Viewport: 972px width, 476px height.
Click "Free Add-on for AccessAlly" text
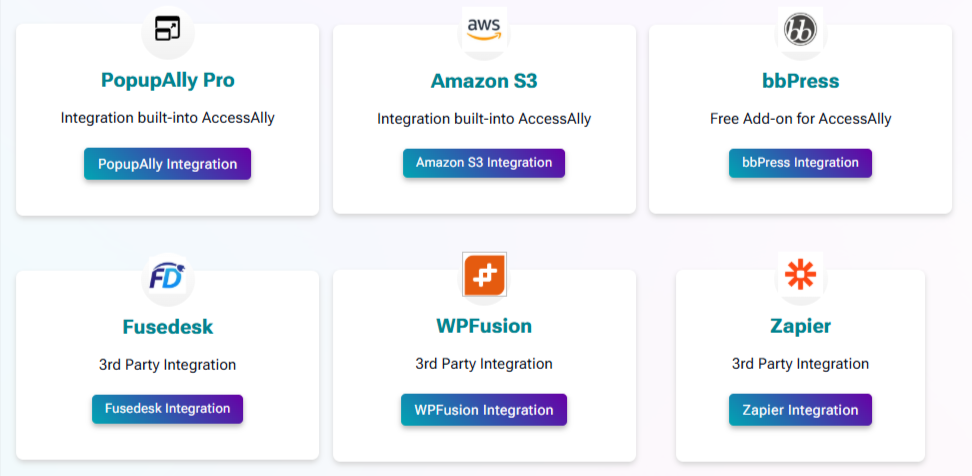pyautogui.click(x=800, y=119)
